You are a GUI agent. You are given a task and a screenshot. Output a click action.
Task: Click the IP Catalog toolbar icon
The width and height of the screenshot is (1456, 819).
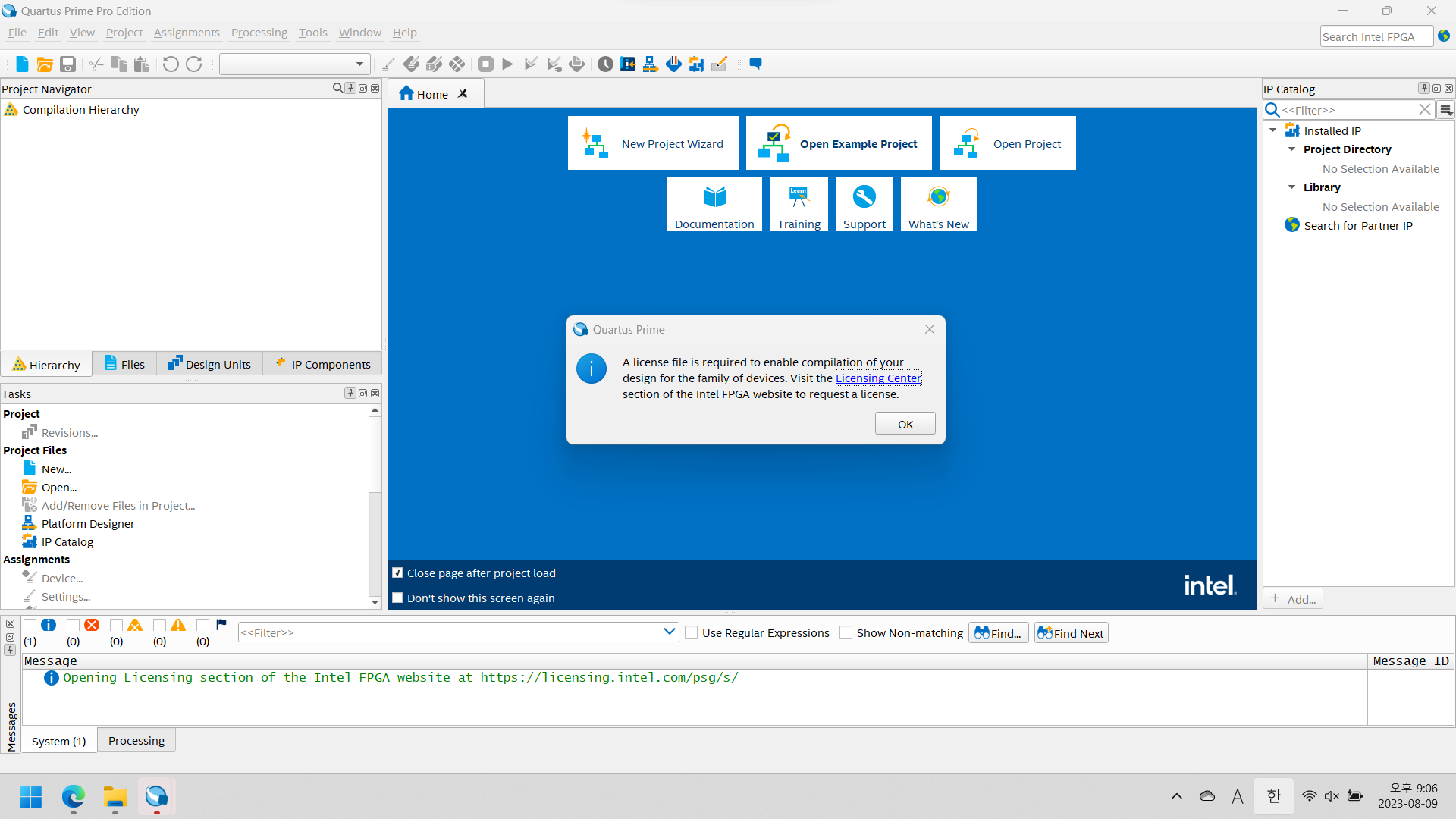(x=696, y=64)
